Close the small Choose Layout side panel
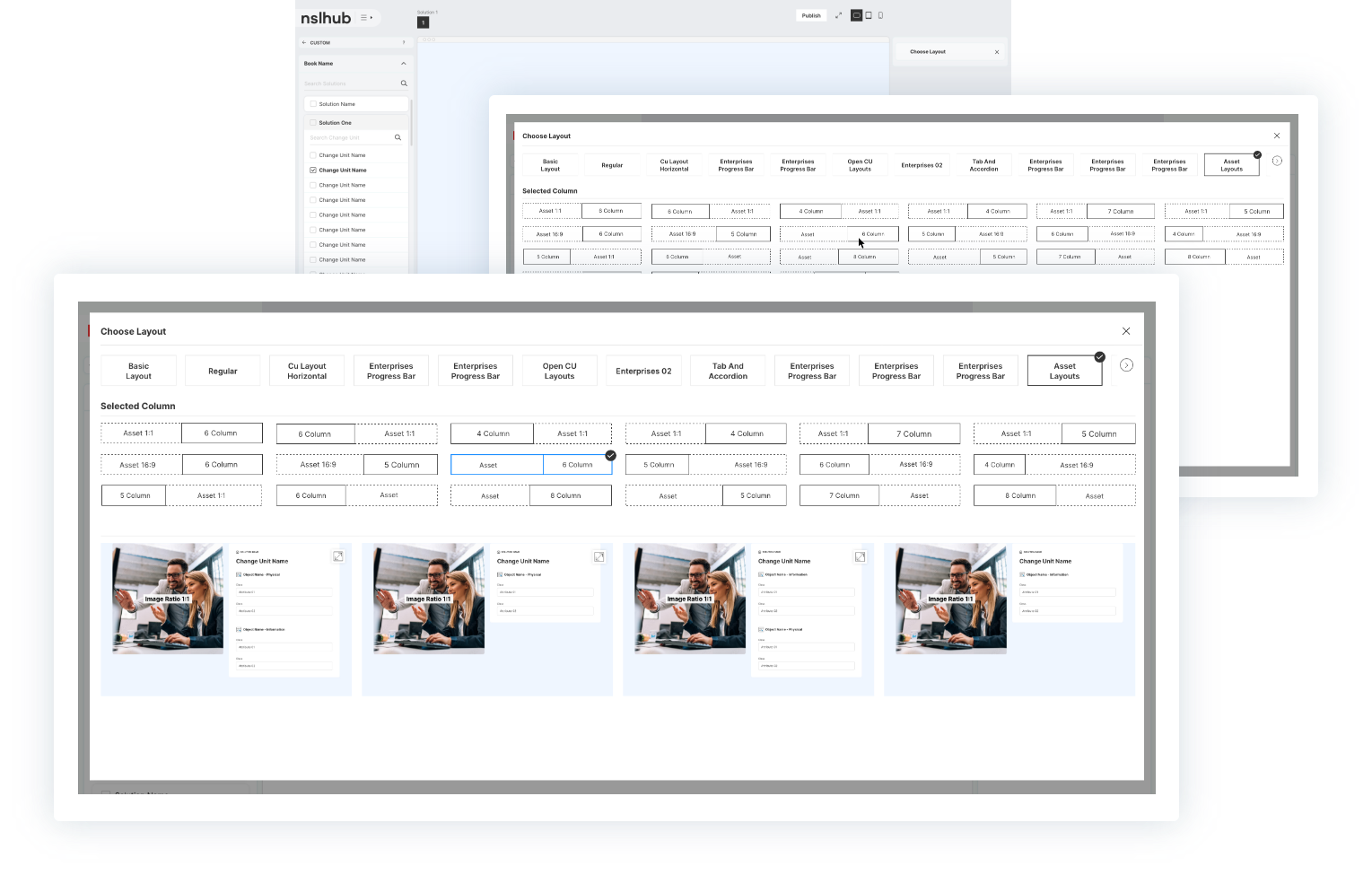 tap(997, 52)
